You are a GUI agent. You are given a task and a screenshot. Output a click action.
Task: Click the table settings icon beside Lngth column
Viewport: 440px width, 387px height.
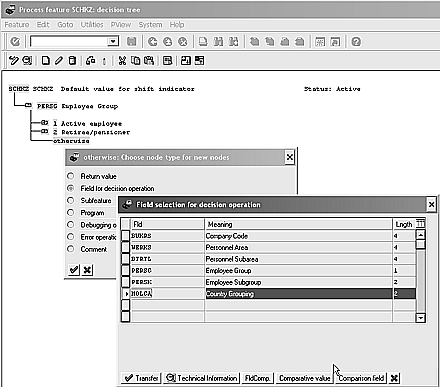(421, 223)
